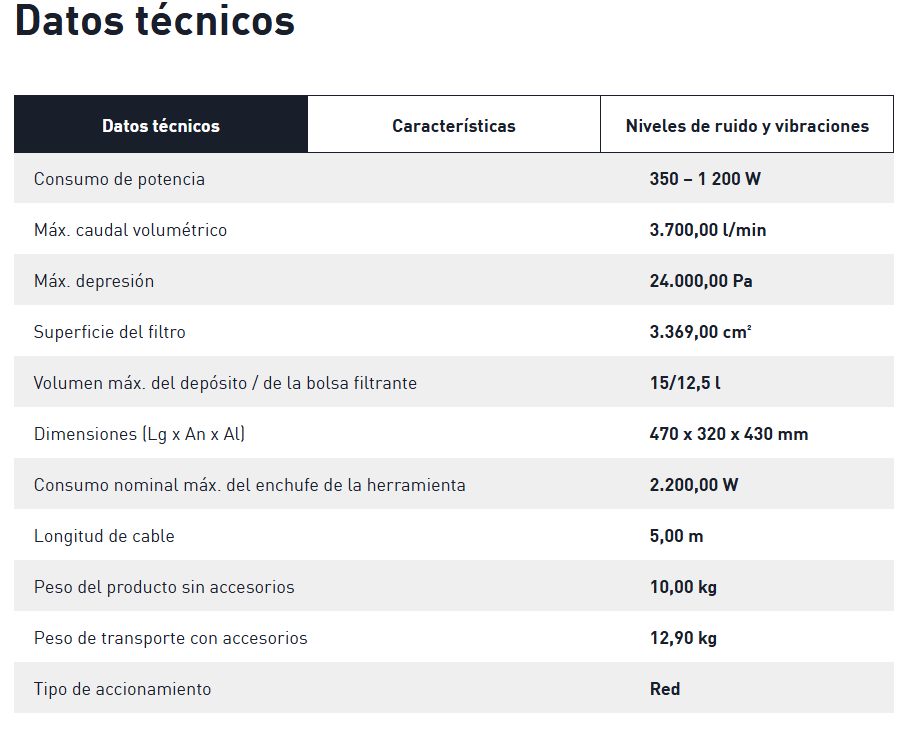This screenshot has height=739, width=914.
Task: Open the Niveles de ruido y vibraciones tab
Action: coord(747,126)
